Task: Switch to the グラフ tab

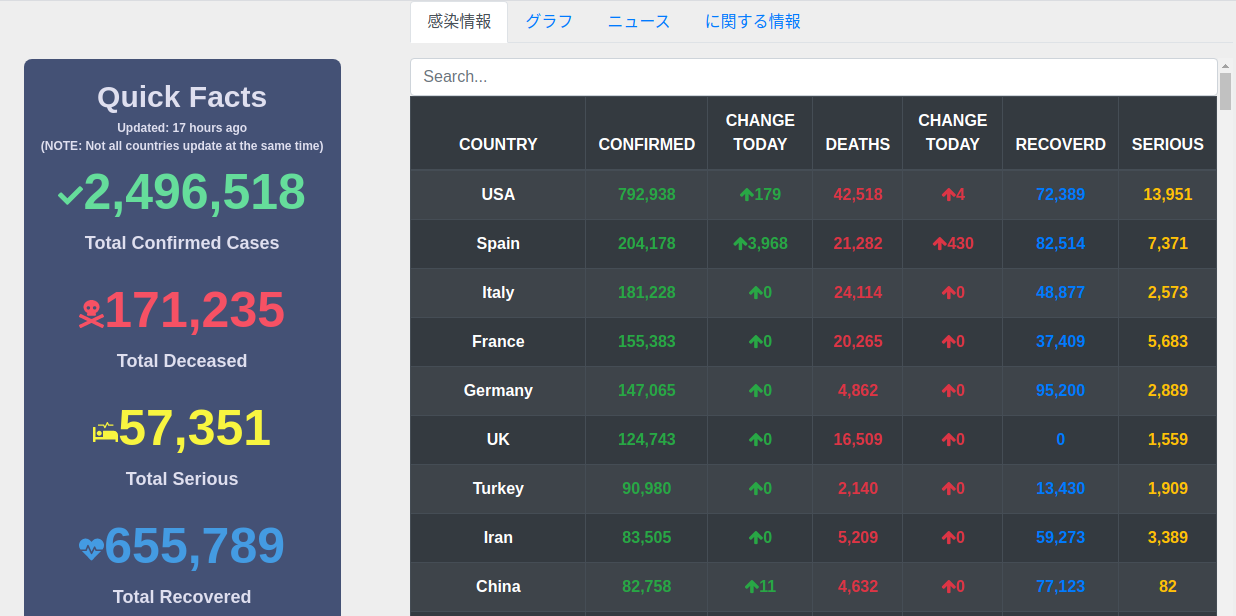Action: point(548,21)
